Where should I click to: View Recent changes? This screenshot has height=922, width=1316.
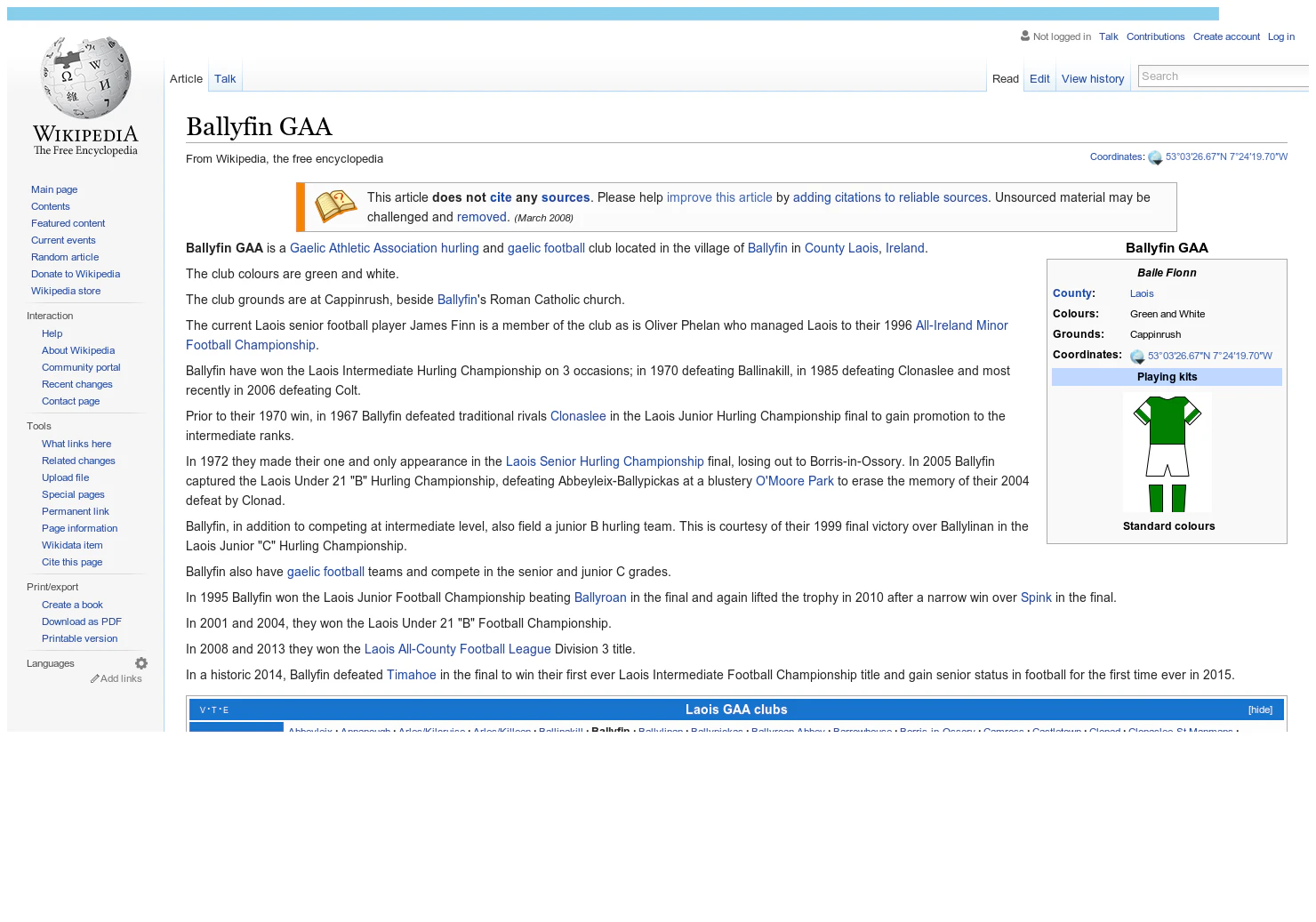coord(77,384)
